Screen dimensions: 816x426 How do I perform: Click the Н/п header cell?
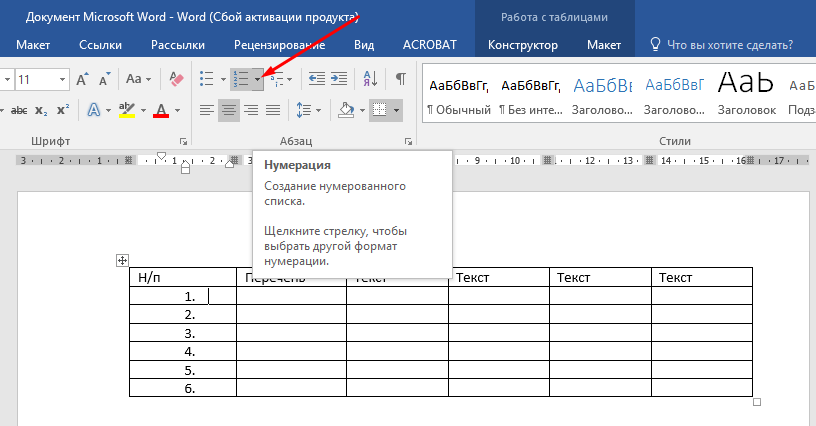(x=183, y=277)
